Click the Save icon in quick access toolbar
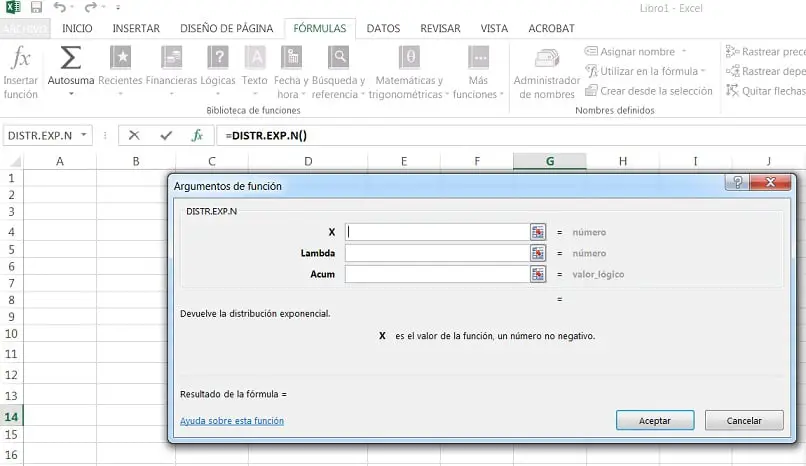 coord(36,7)
